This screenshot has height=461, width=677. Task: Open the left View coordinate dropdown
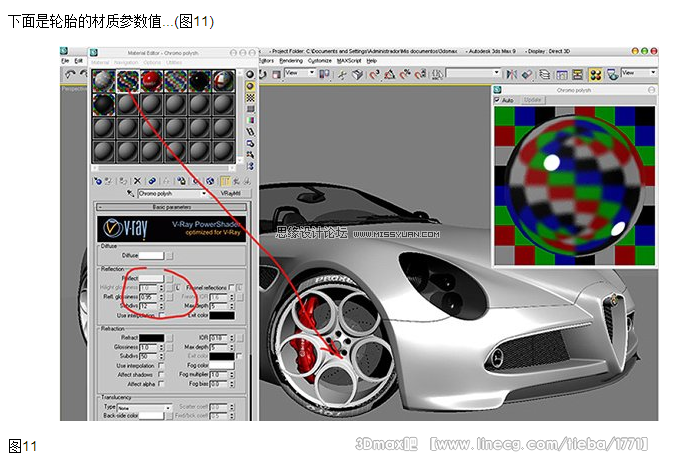pos(300,73)
